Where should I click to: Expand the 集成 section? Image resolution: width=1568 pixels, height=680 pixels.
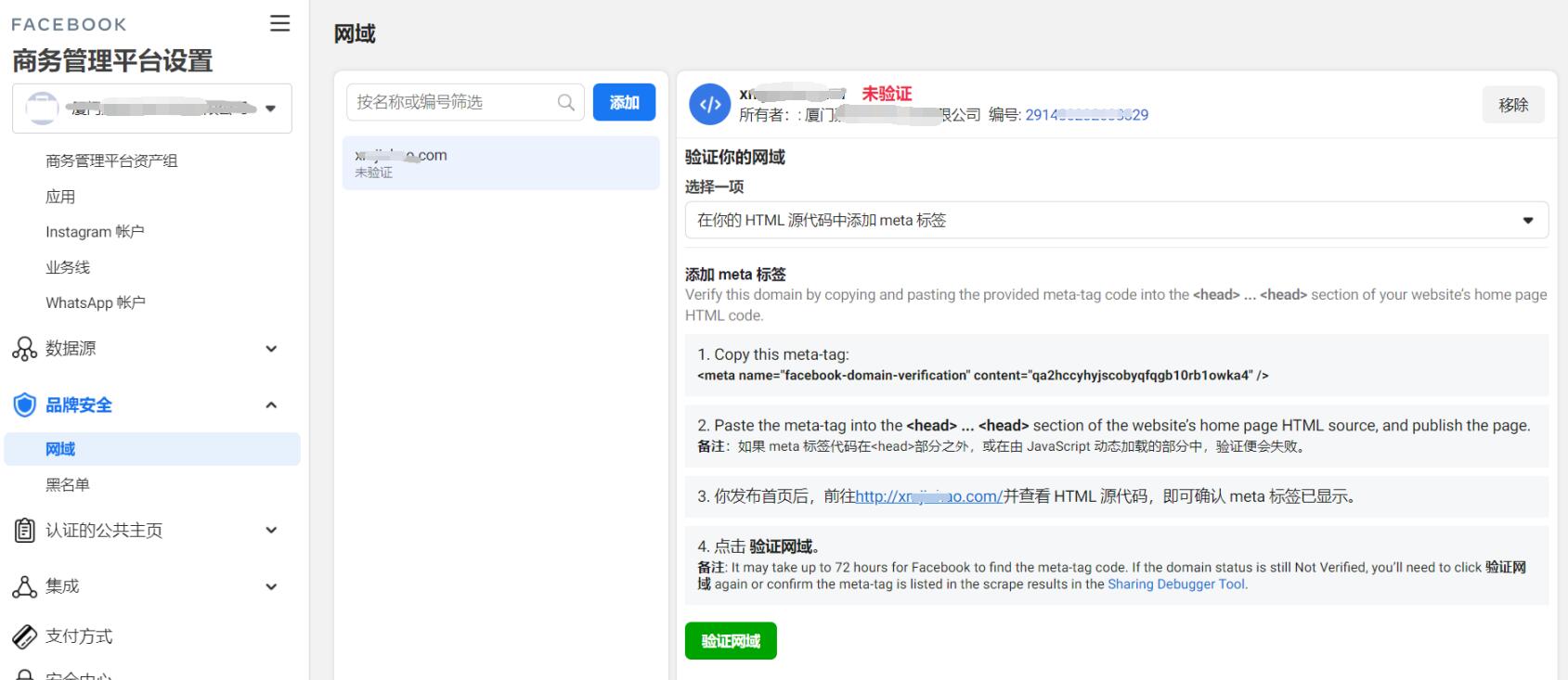pos(271,586)
